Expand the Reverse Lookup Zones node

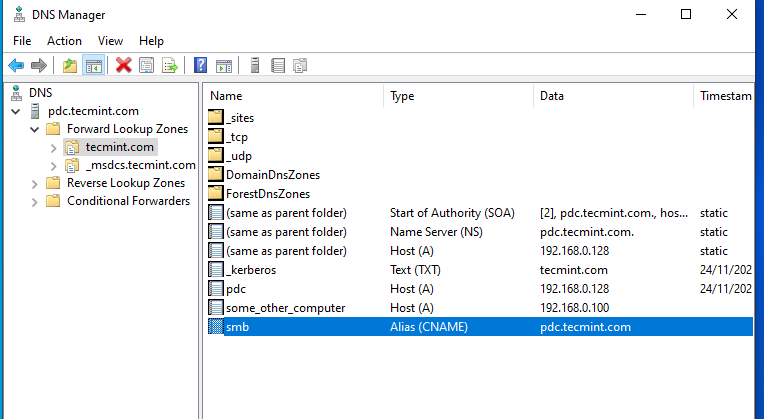pos(35,183)
